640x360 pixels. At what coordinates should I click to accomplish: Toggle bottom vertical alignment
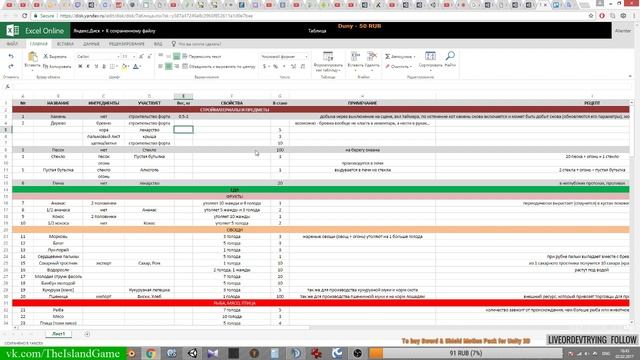tap(177, 56)
